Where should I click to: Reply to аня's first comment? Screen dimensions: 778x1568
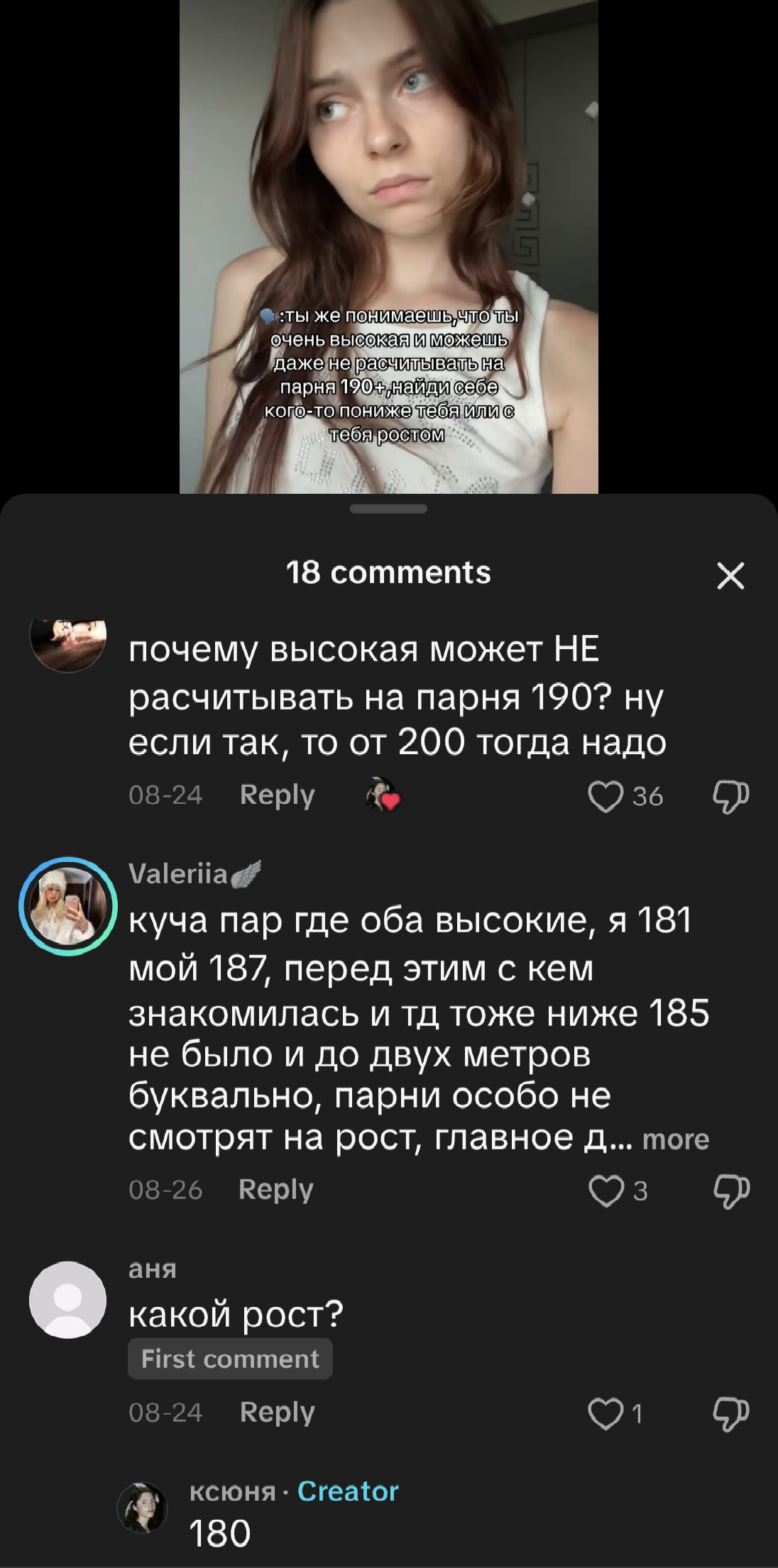(x=277, y=1413)
